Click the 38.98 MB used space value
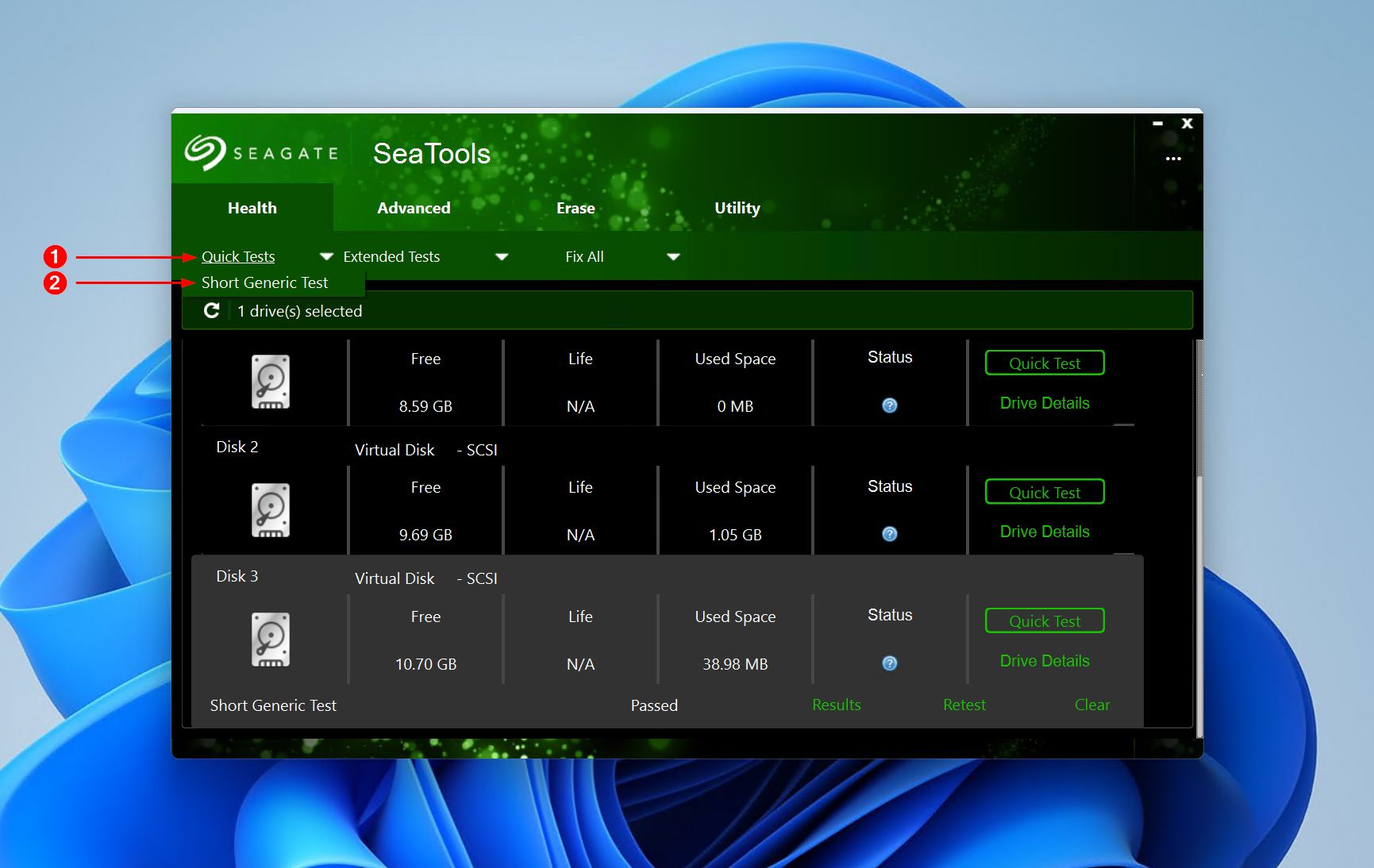The image size is (1374, 868). point(735,664)
